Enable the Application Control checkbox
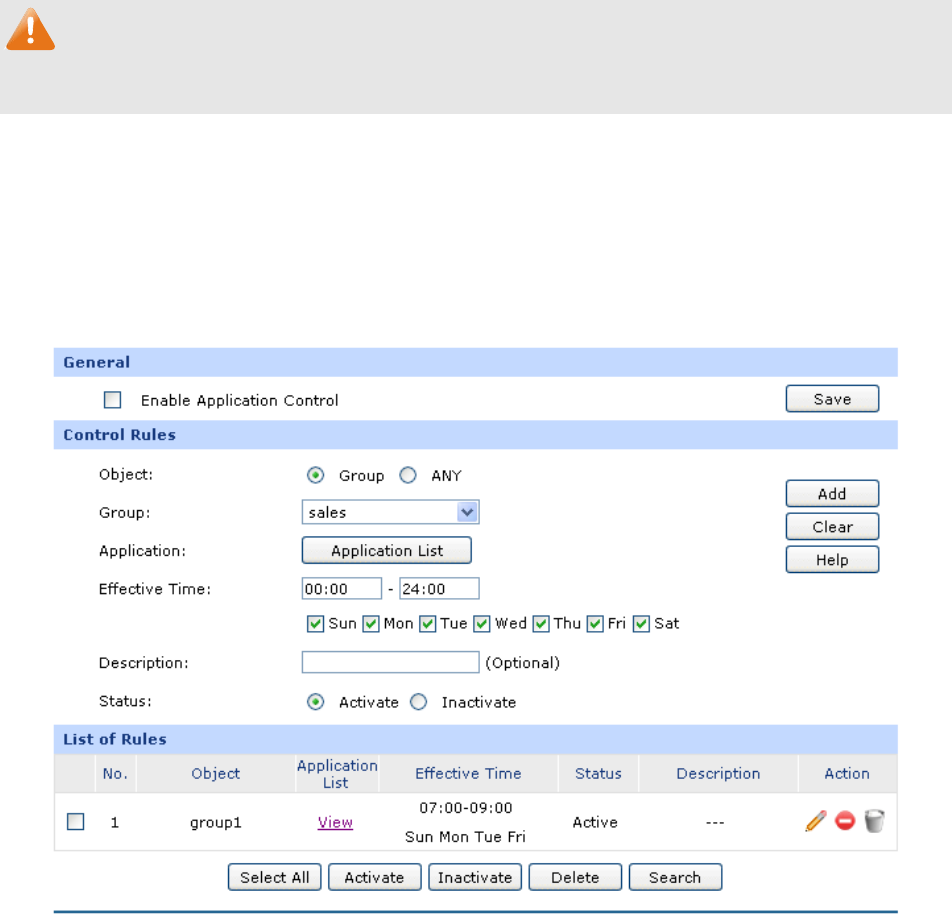952x916 pixels. point(113,400)
